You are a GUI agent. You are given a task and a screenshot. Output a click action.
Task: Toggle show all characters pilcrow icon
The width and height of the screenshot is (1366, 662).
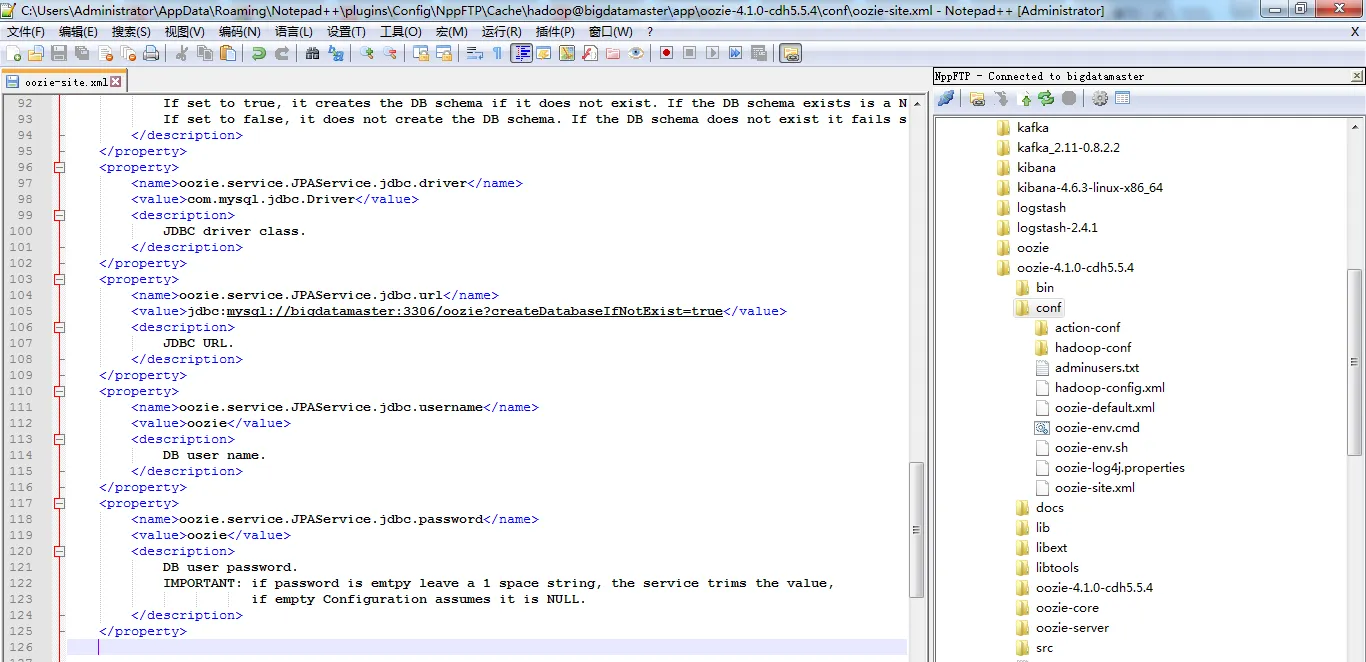pos(497,53)
